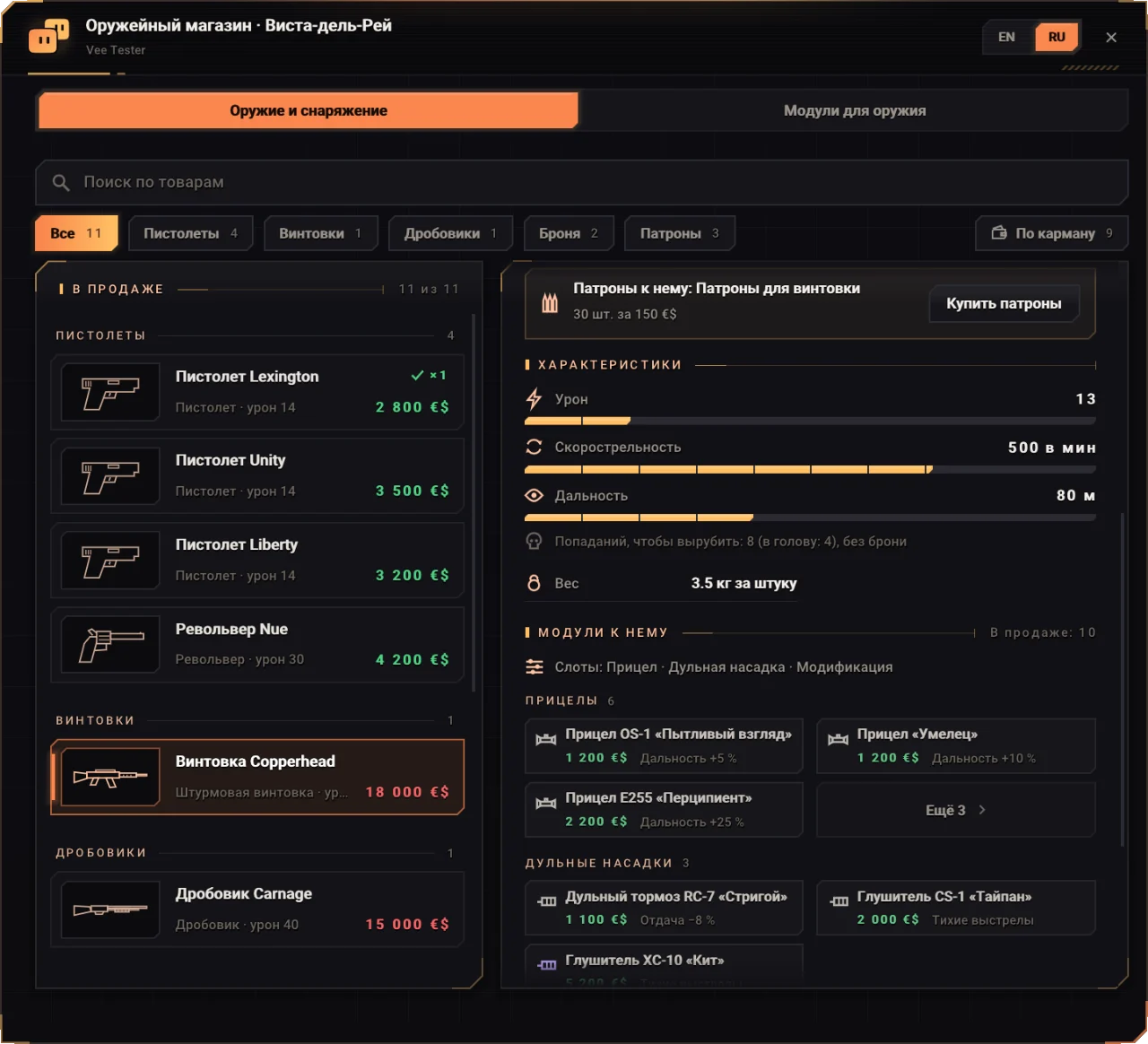The height and width of the screenshot is (1044, 1148).
Task: Filter by 'Патроны' category chip
Action: pyautogui.click(x=680, y=233)
